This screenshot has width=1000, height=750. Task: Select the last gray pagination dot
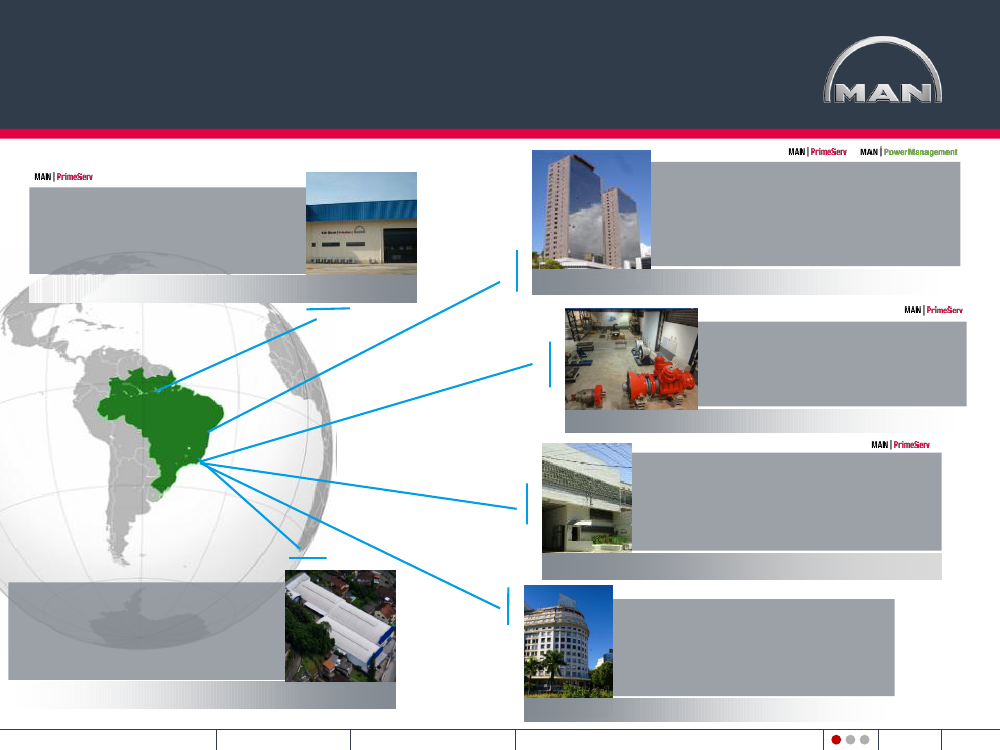click(864, 740)
